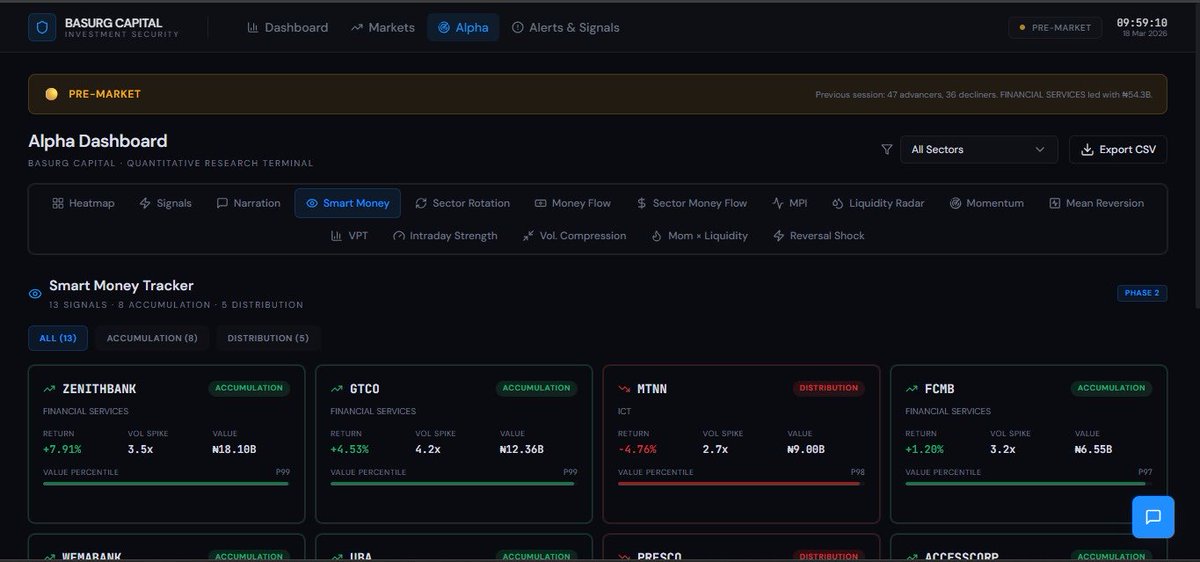Click the FCMB uptrend arrow icon
This screenshot has width=1200, height=562.
912,388
